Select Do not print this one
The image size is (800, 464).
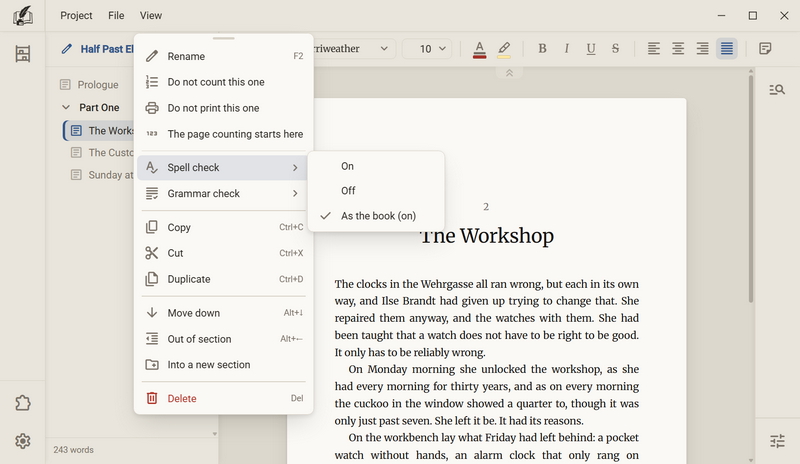pyautogui.click(x=223, y=108)
